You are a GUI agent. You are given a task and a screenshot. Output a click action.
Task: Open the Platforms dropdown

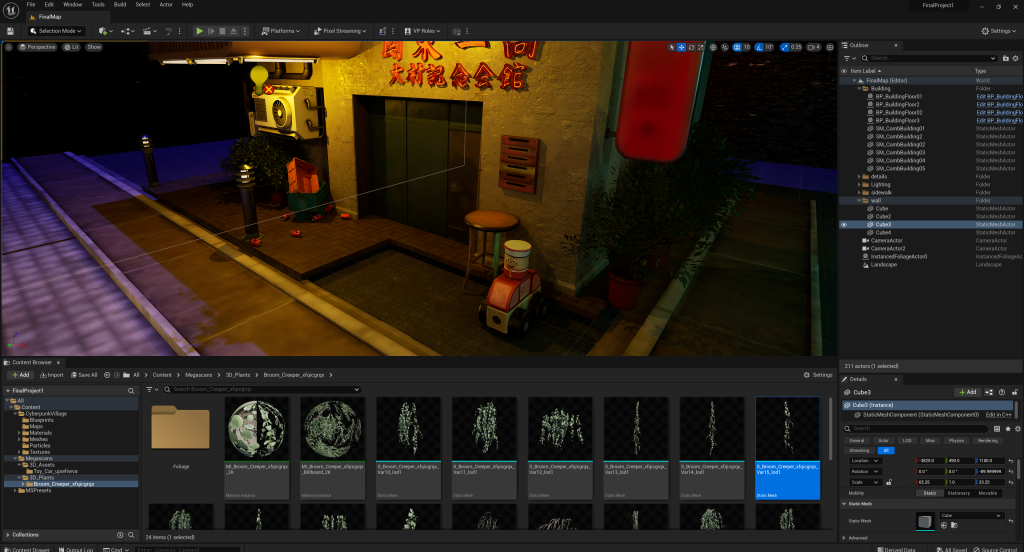(281, 31)
